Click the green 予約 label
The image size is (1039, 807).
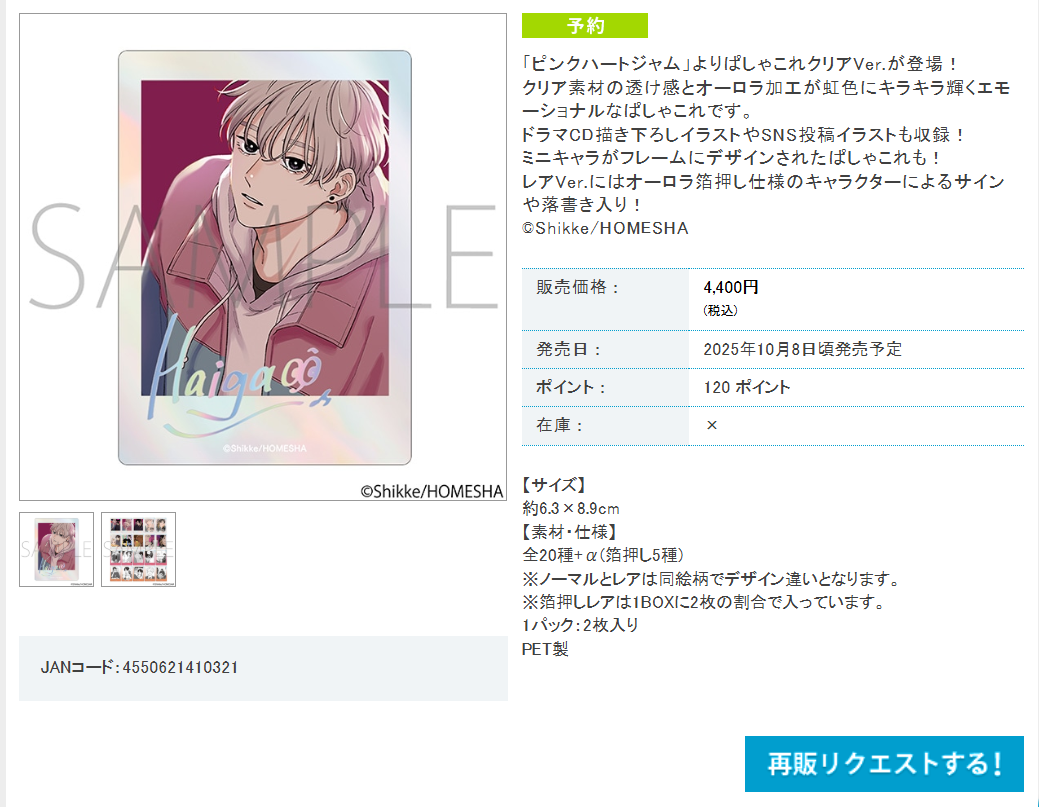point(584,26)
